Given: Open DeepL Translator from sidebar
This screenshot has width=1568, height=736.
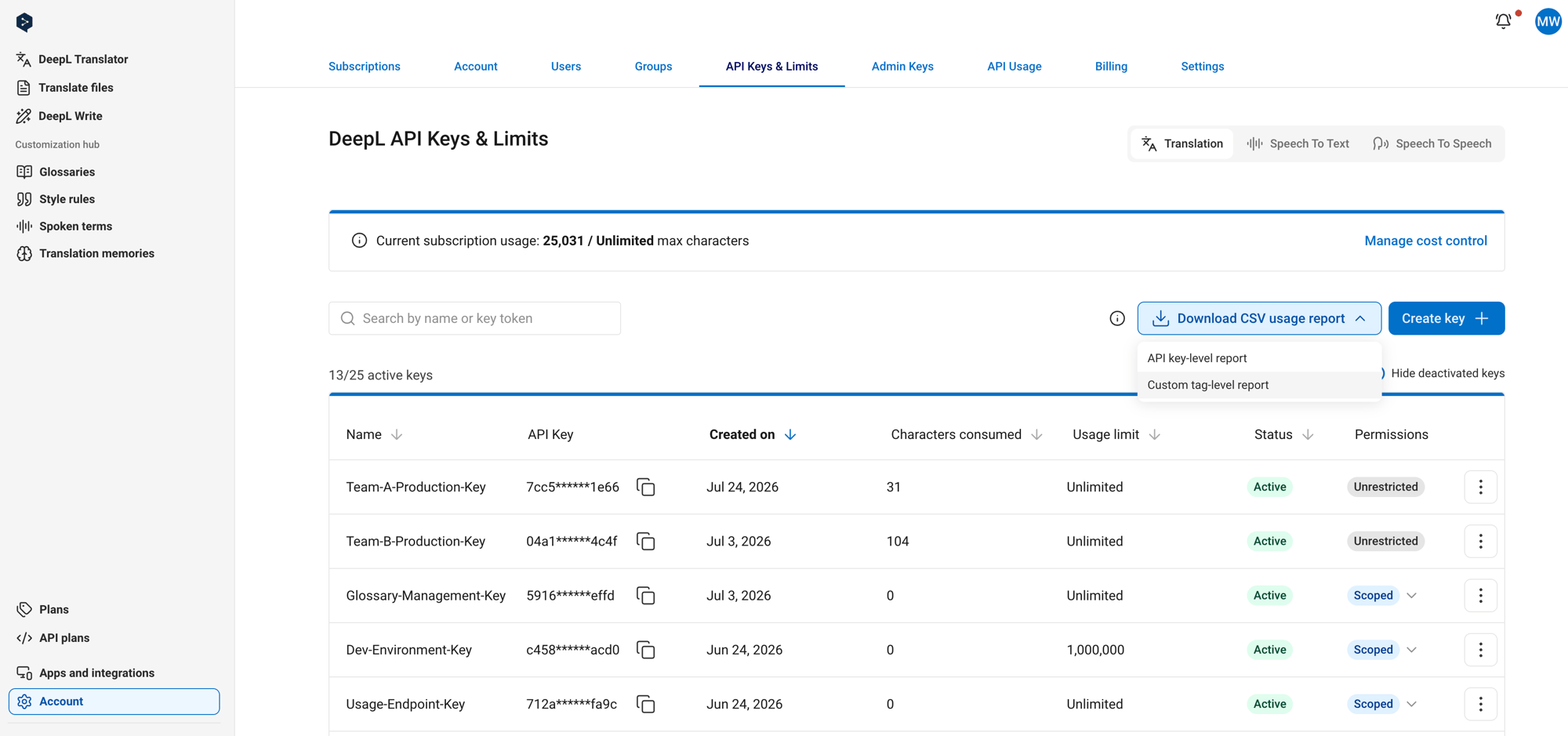Looking at the screenshot, I should (71, 60).
